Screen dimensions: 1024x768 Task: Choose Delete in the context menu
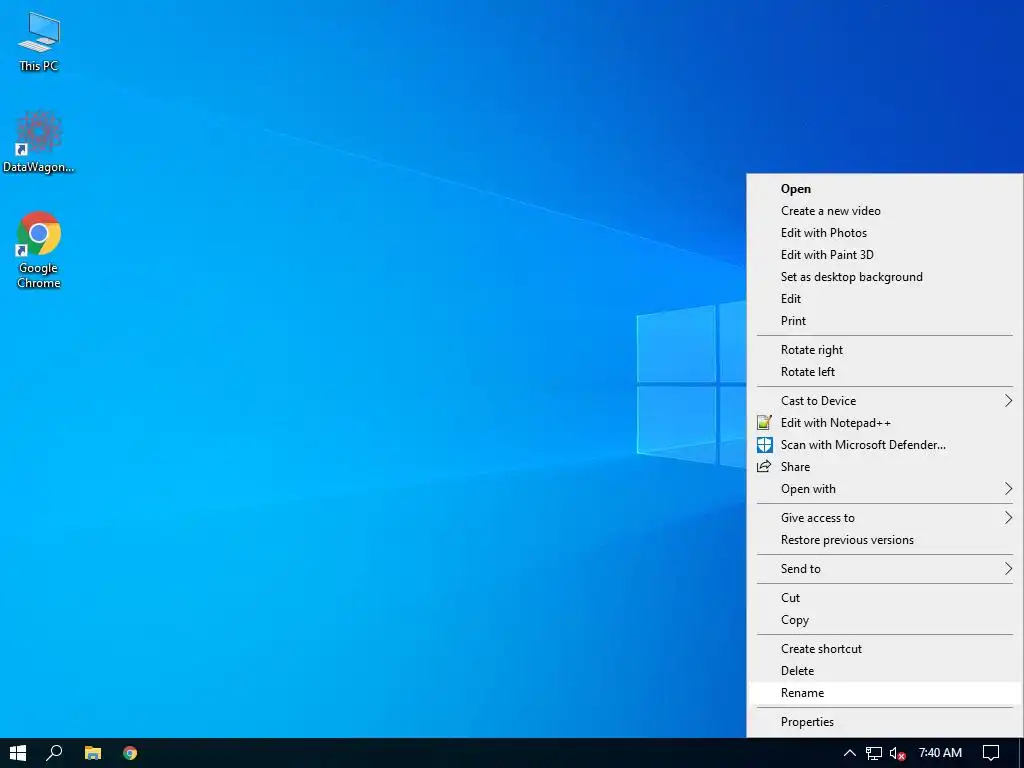coord(884,671)
